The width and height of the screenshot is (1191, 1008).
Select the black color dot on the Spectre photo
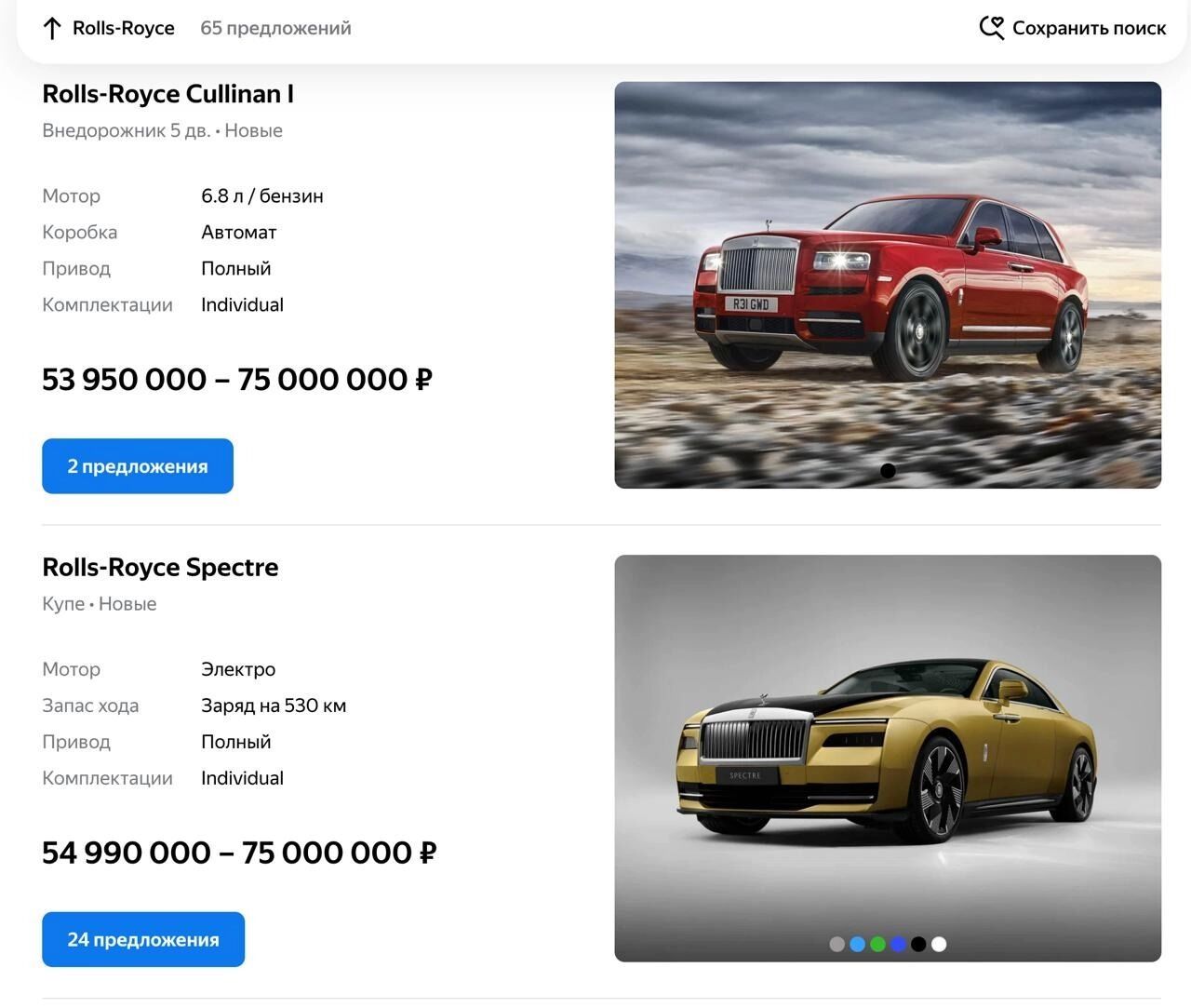[x=918, y=945]
